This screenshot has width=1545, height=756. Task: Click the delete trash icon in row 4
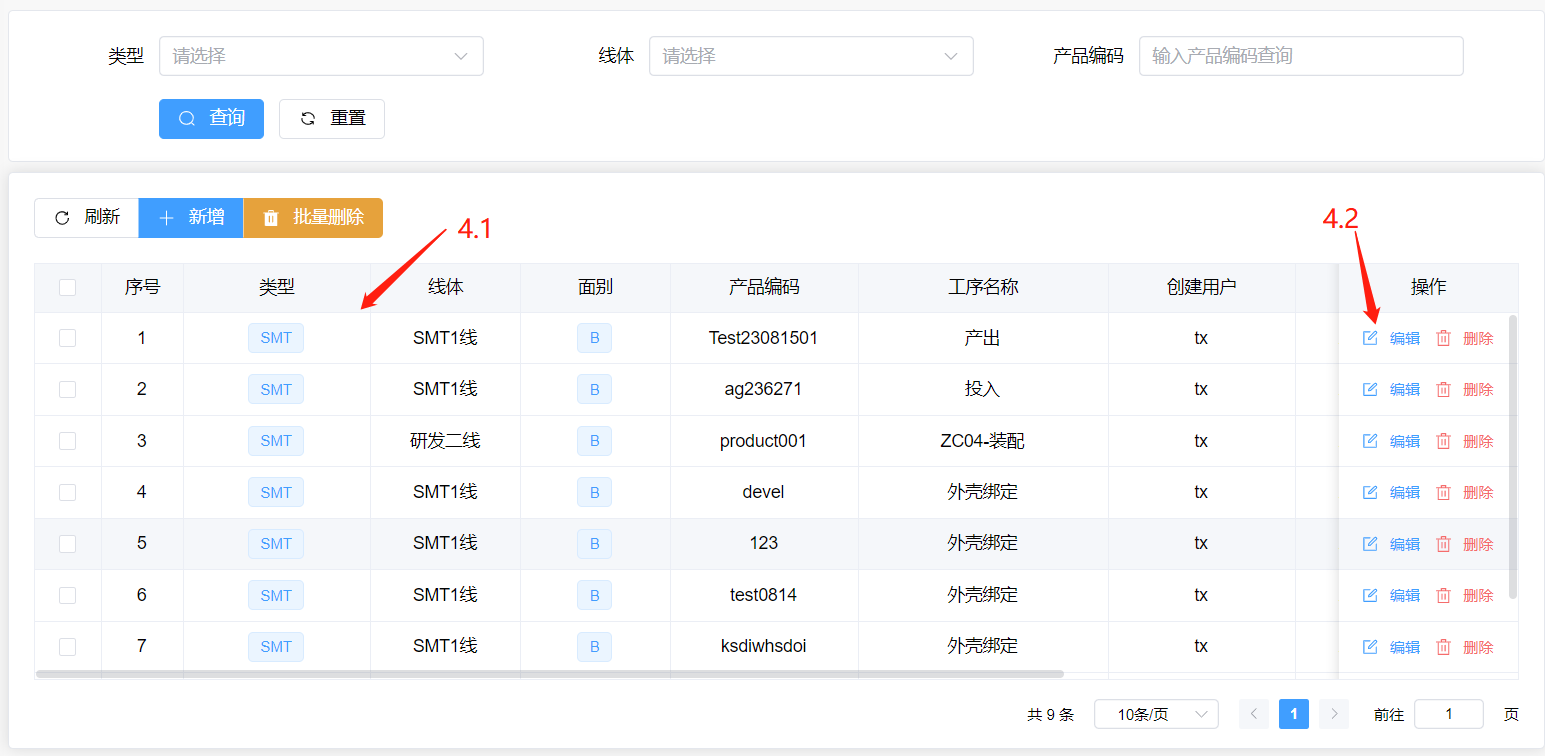[1443, 492]
